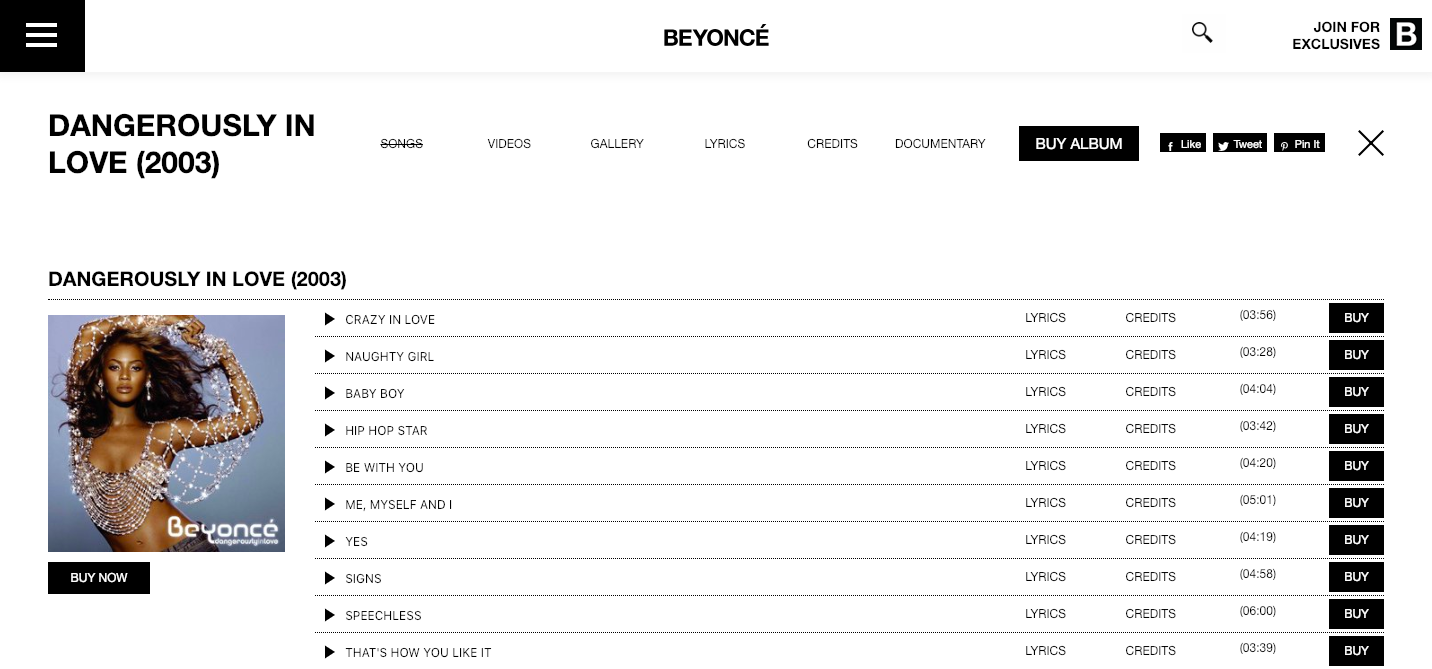Close the album panel with X
1432x669 pixels.
(1370, 143)
